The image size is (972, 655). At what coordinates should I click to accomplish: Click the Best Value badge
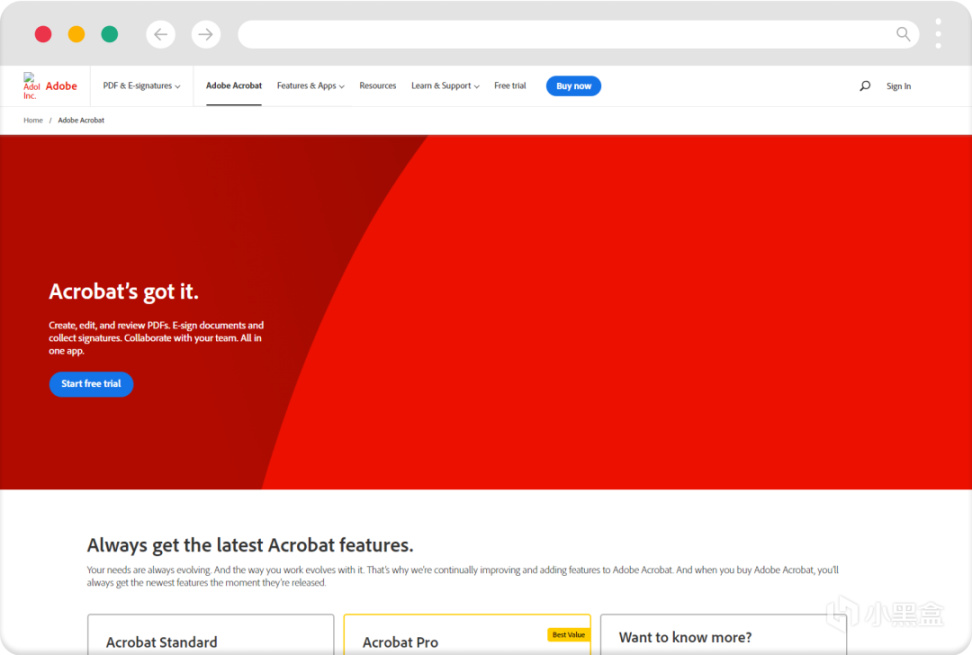[x=568, y=635]
